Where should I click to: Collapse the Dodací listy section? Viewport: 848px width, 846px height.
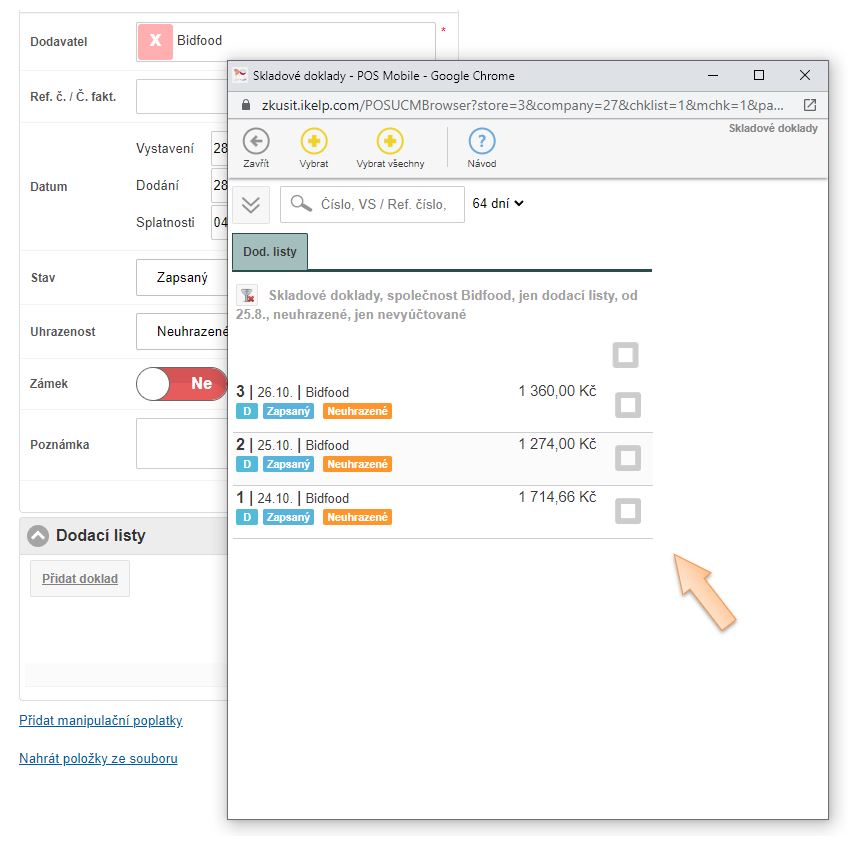[38, 536]
